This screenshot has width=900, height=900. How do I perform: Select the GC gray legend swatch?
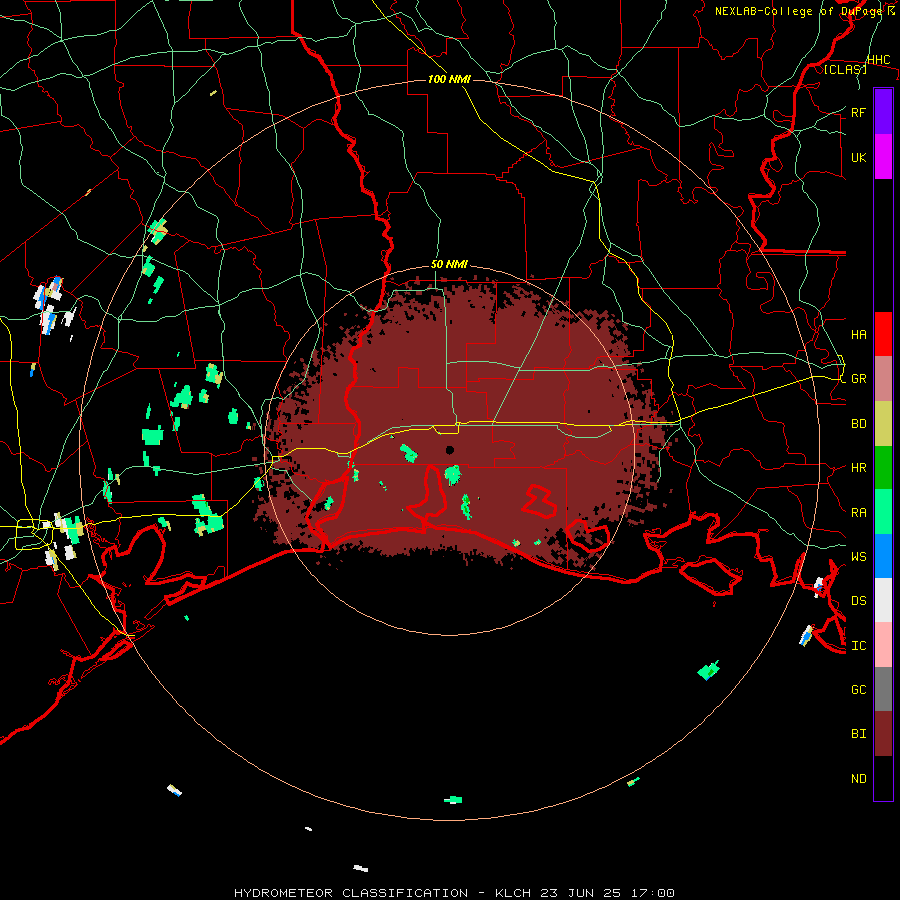(883, 689)
